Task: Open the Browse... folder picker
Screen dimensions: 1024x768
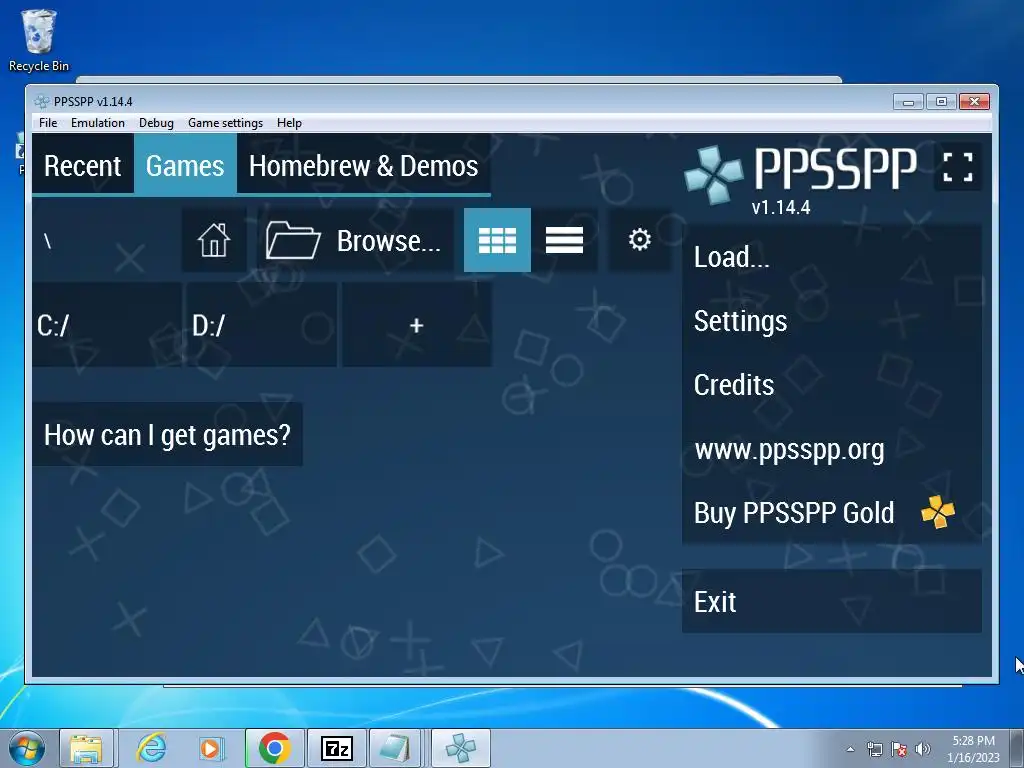Action: click(x=355, y=240)
